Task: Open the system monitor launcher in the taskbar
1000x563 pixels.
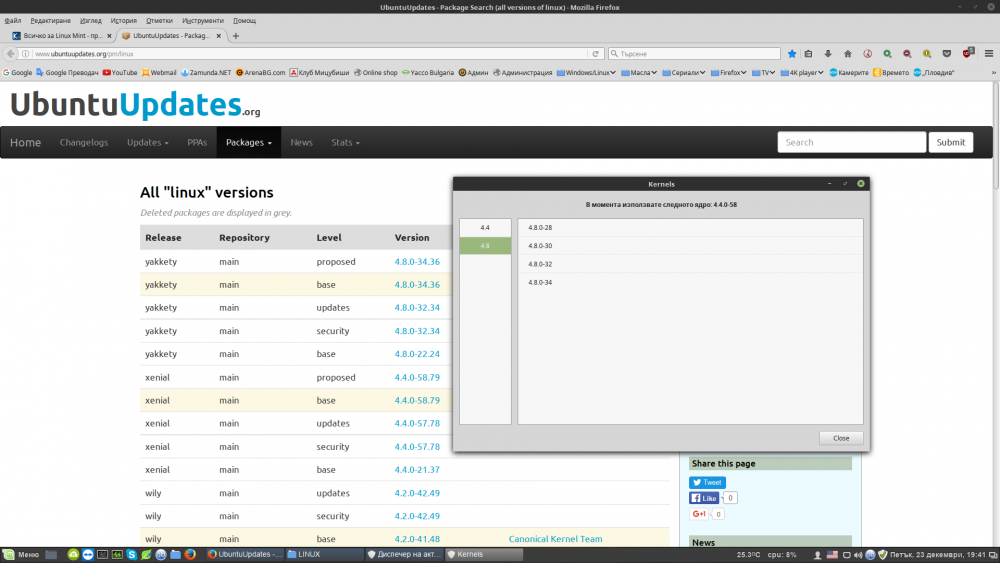Action: (x=117, y=555)
